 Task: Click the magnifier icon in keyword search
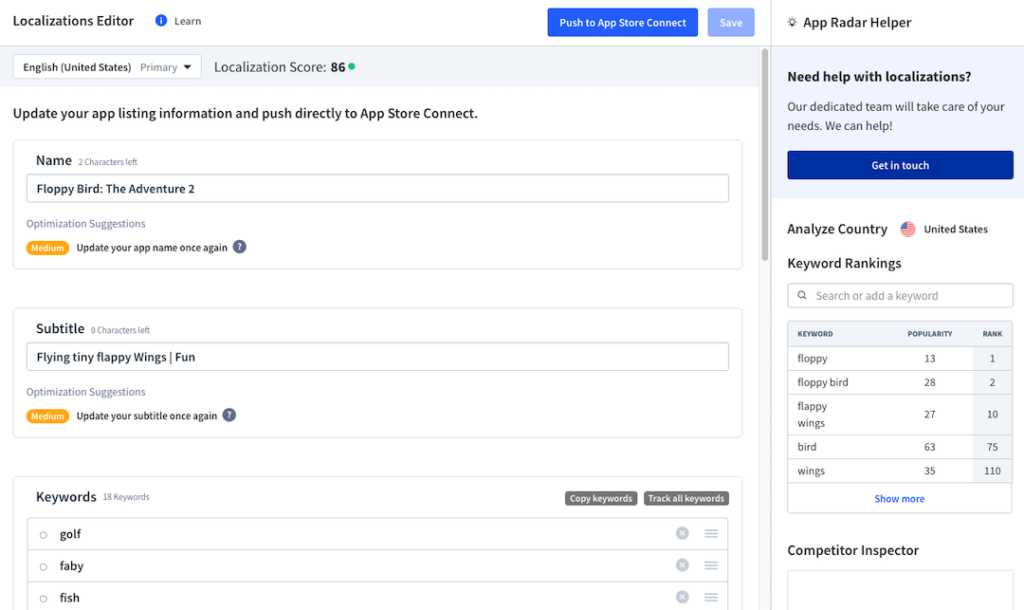click(802, 295)
